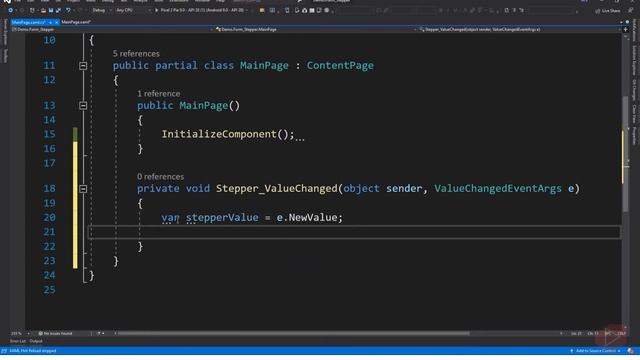Collapse the MainPage class region on line 11
Viewport: 640px width, 360px height.
[x=83, y=66]
